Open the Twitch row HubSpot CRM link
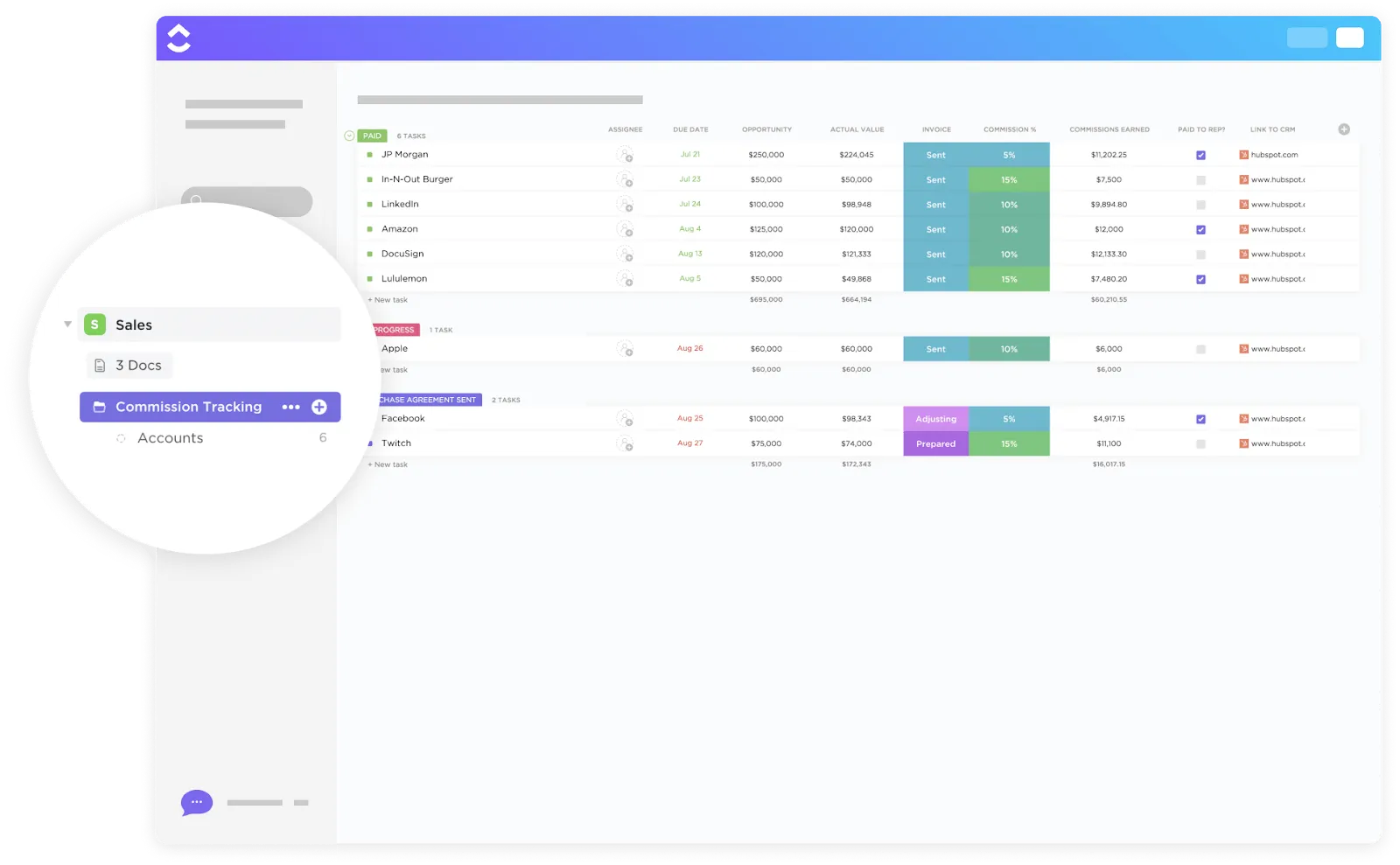1400x865 pixels. (1277, 443)
